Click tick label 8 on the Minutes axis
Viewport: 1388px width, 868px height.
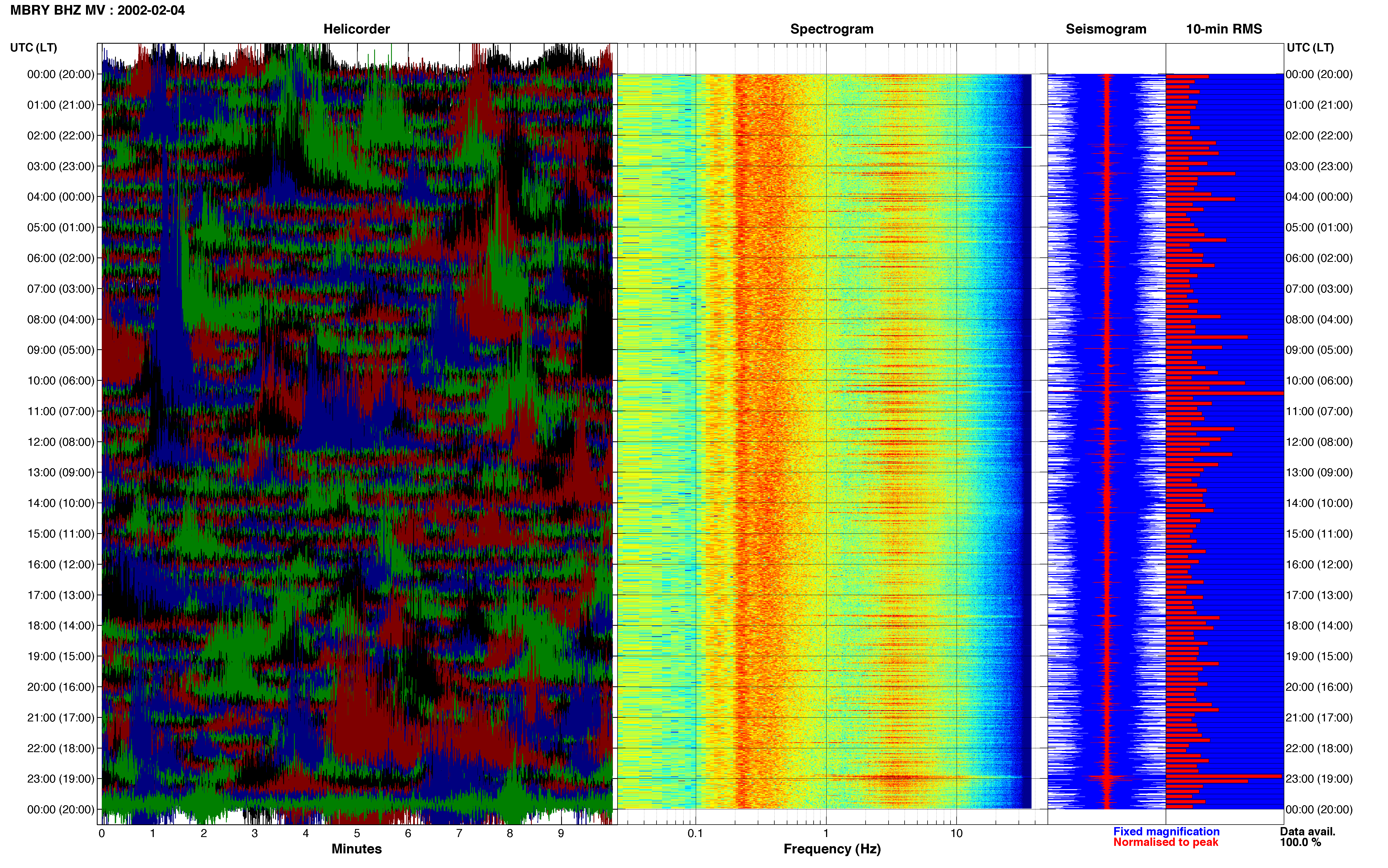[510, 833]
